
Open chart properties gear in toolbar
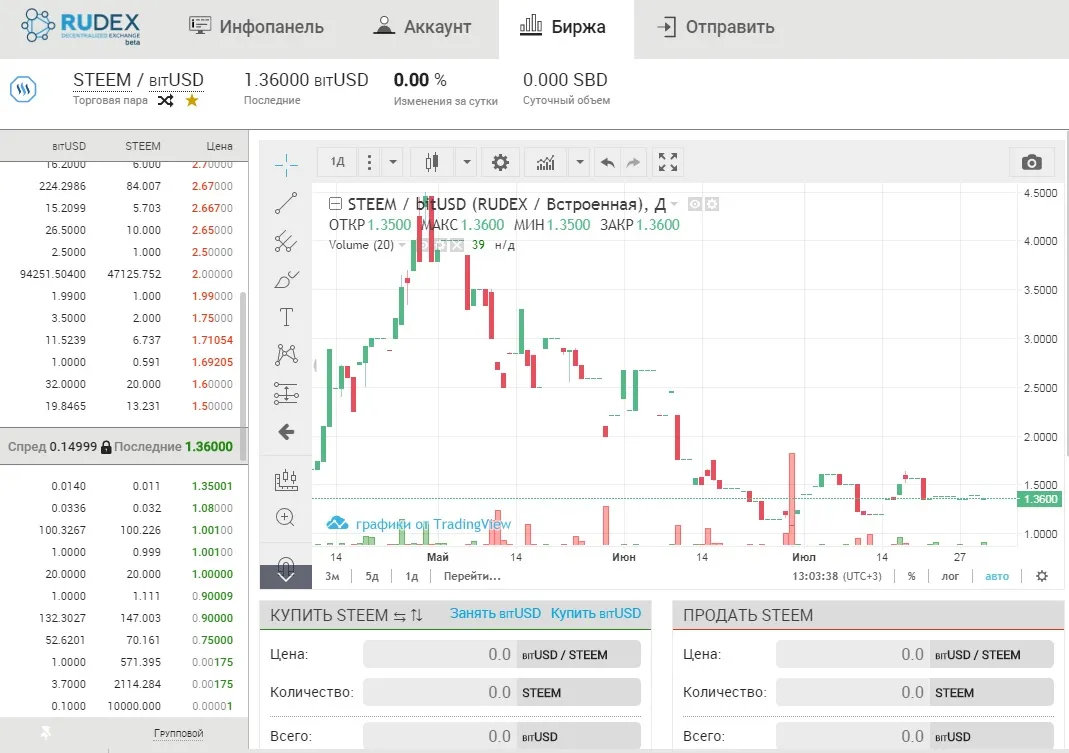click(500, 162)
